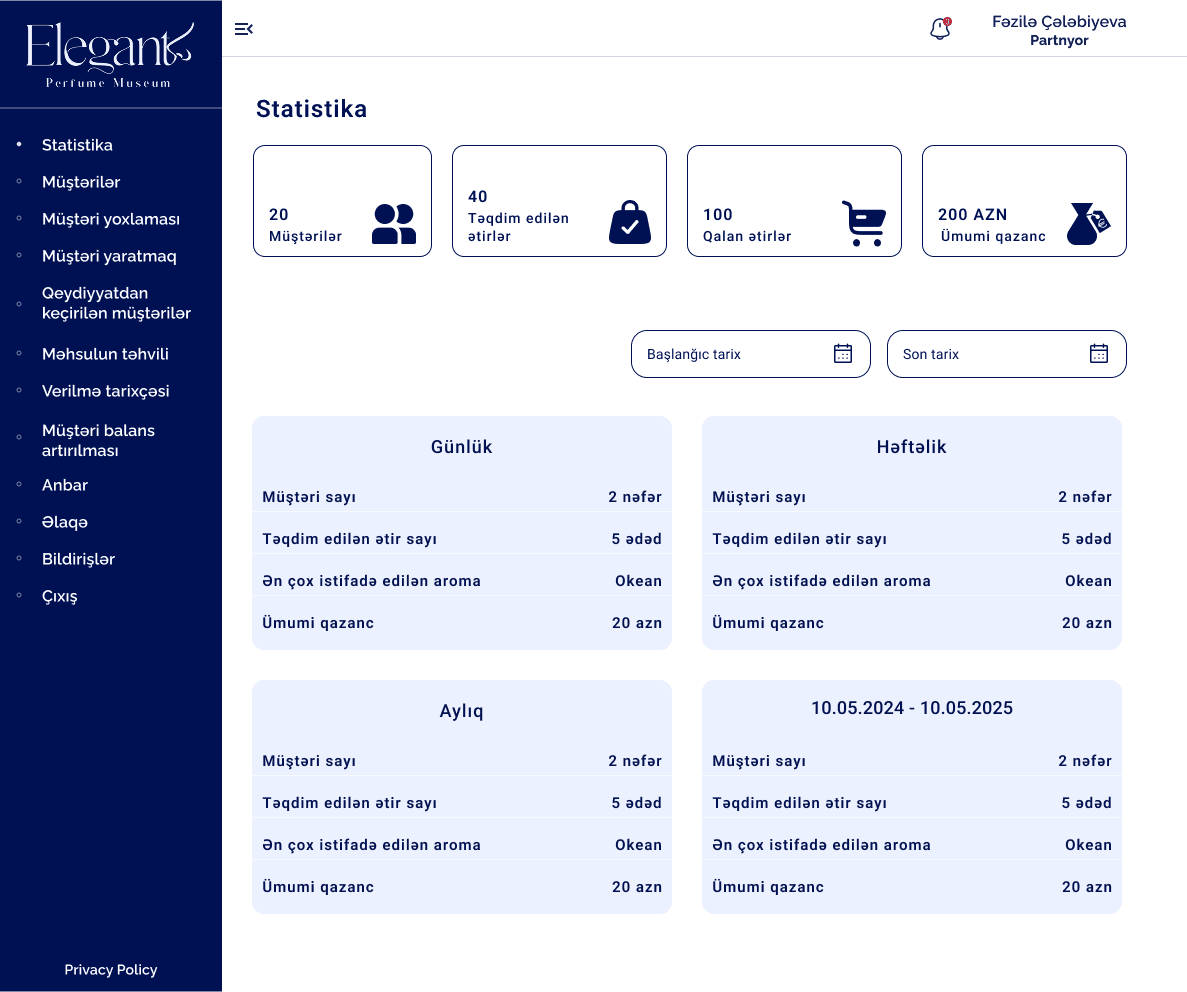The image size is (1187, 992).
Task: Open the notification bell icon
Action: (x=940, y=29)
